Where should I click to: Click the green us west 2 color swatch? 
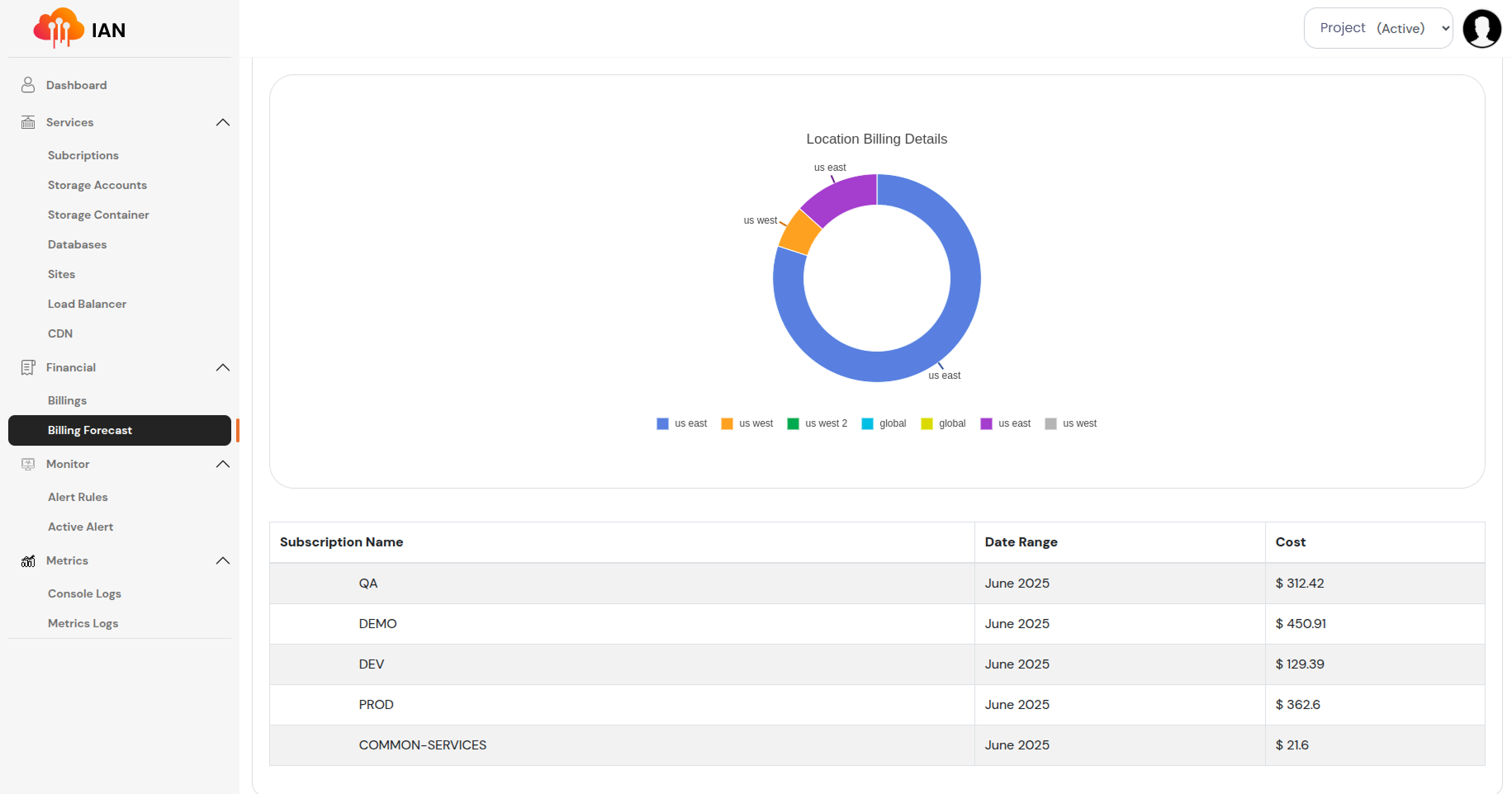coord(793,423)
